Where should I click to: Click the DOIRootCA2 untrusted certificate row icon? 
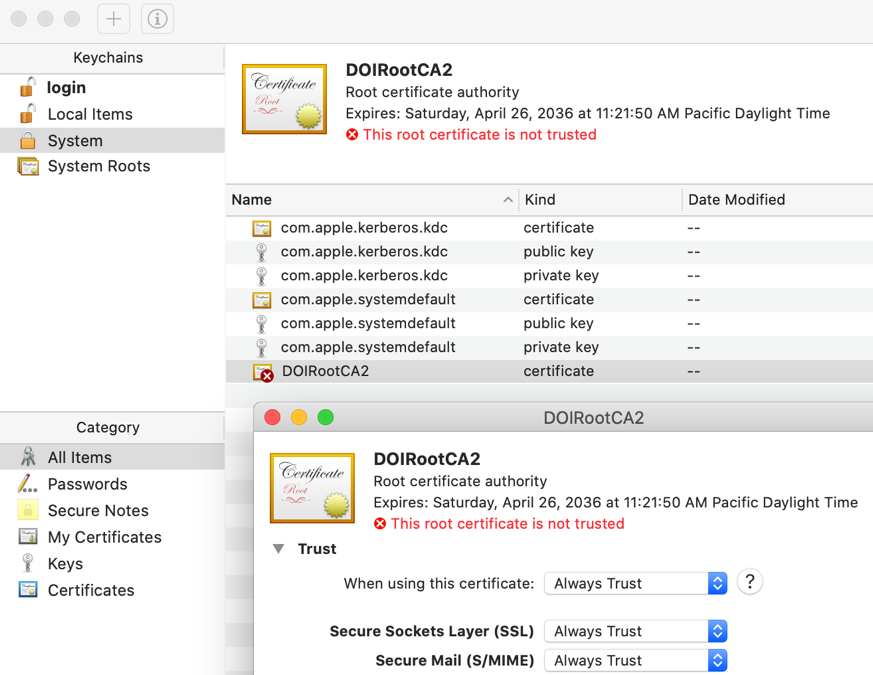tap(263, 373)
